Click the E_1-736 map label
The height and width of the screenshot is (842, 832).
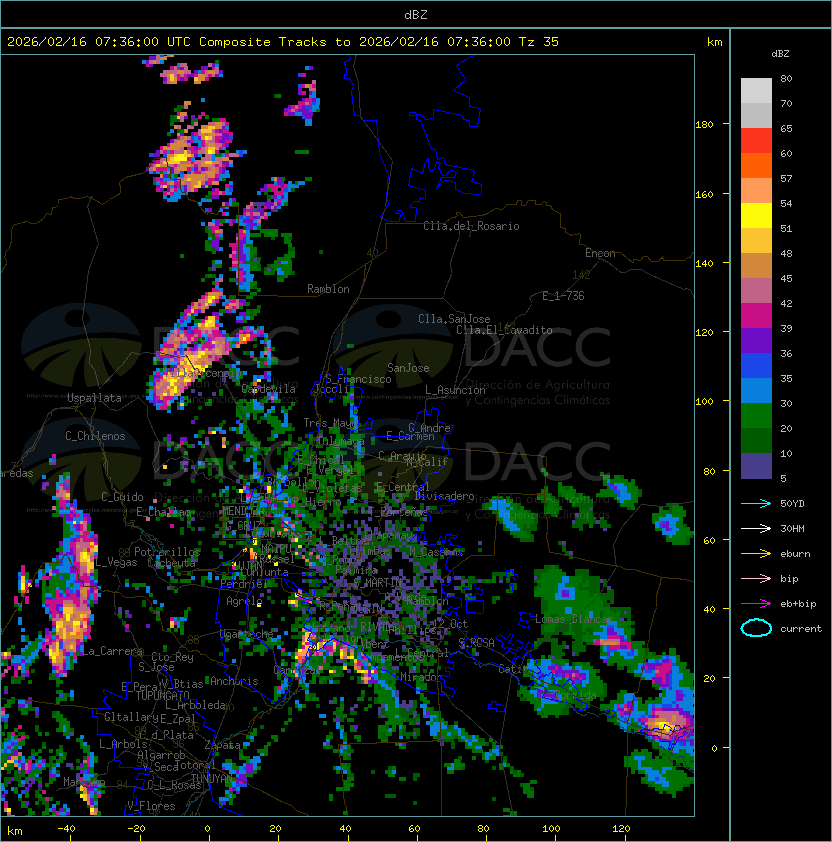(x=563, y=296)
